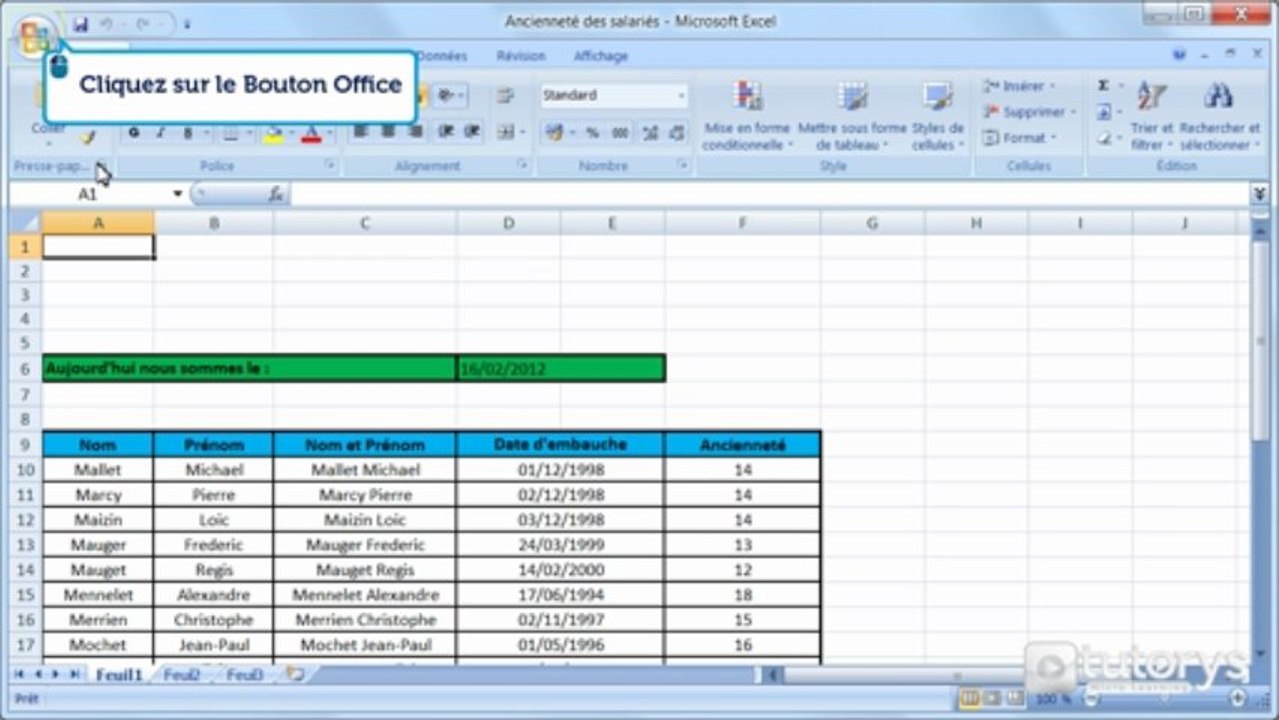Open the font color dropdown arrow
The height and width of the screenshot is (720, 1279).
(329, 132)
